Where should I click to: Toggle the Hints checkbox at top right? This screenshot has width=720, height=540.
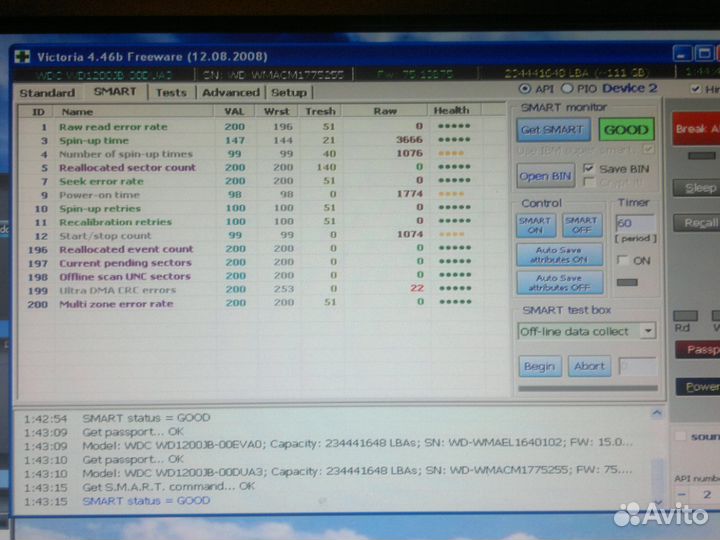point(696,89)
